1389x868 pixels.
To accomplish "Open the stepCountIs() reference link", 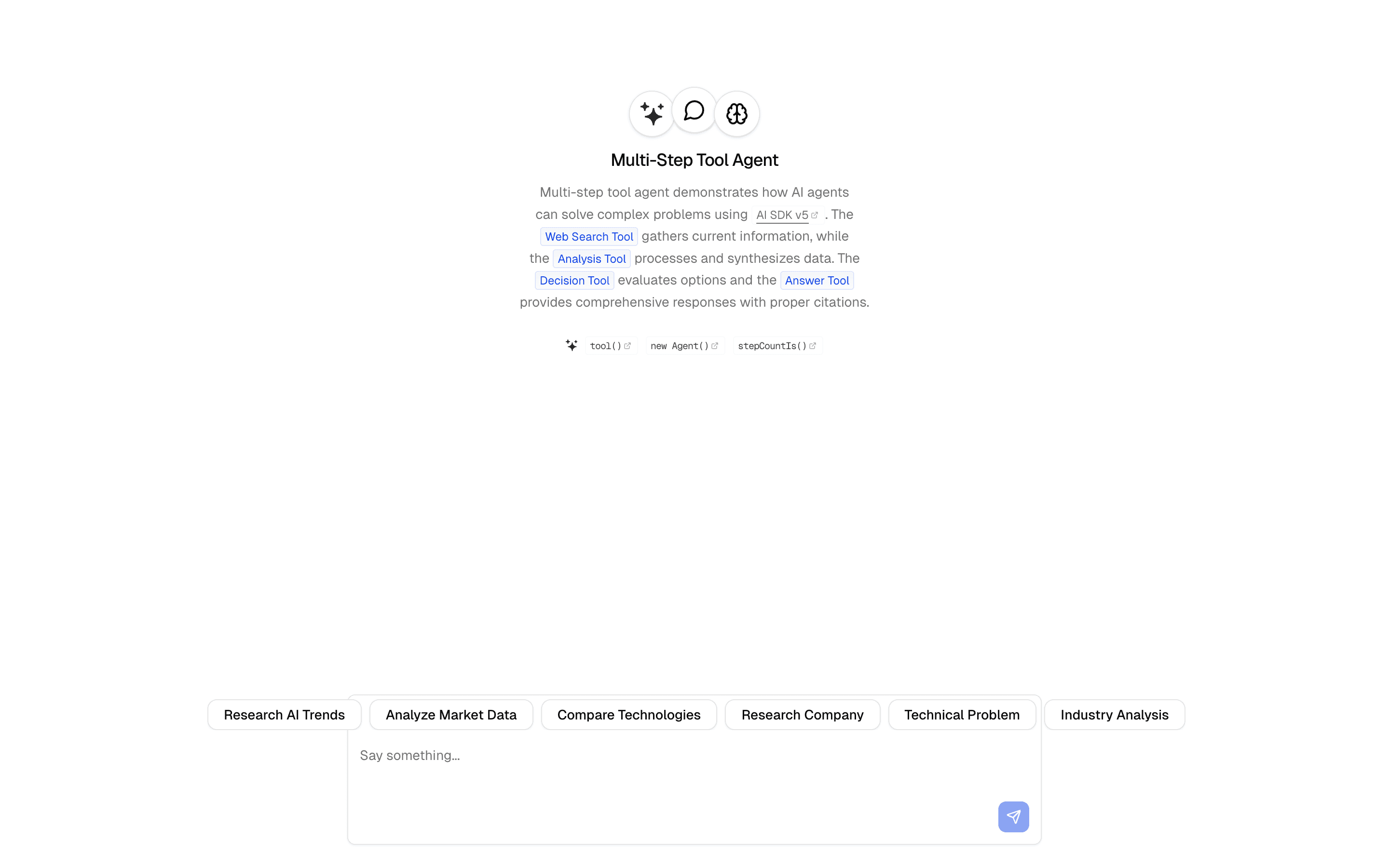I will (772, 346).
